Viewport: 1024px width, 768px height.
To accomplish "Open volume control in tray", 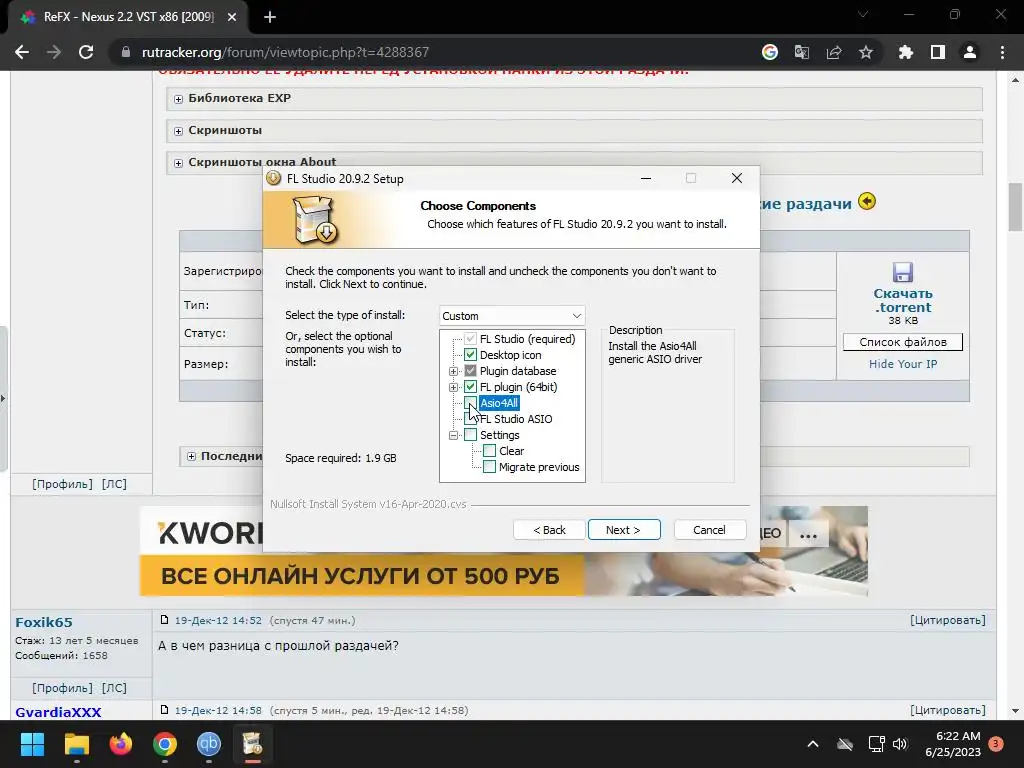I will point(900,744).
